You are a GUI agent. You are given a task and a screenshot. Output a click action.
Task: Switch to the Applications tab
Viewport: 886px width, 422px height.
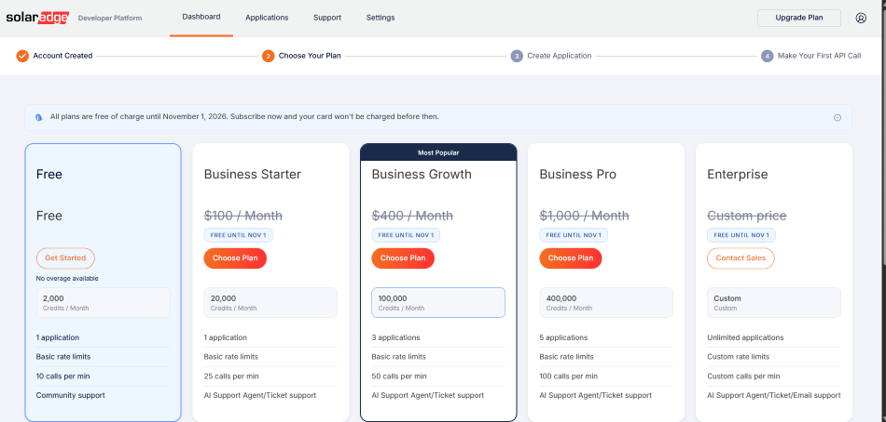pos(267,18)
